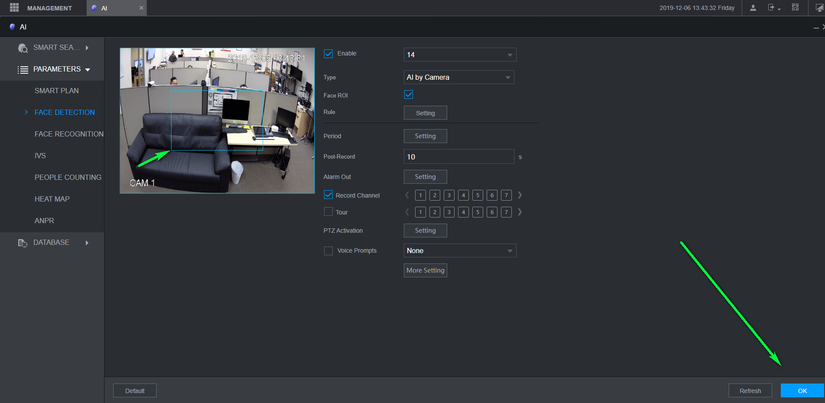Go to previous Tour channel page arrow
825x403 pixels.
(407, 212)
